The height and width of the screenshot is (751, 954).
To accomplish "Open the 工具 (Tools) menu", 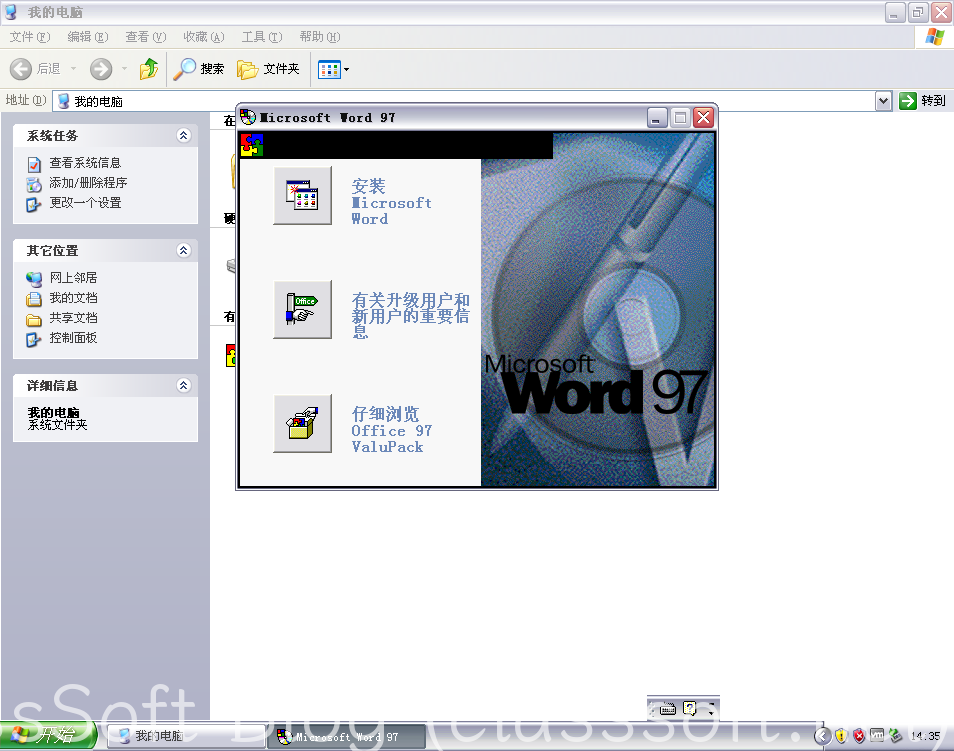I will point(260,37).
